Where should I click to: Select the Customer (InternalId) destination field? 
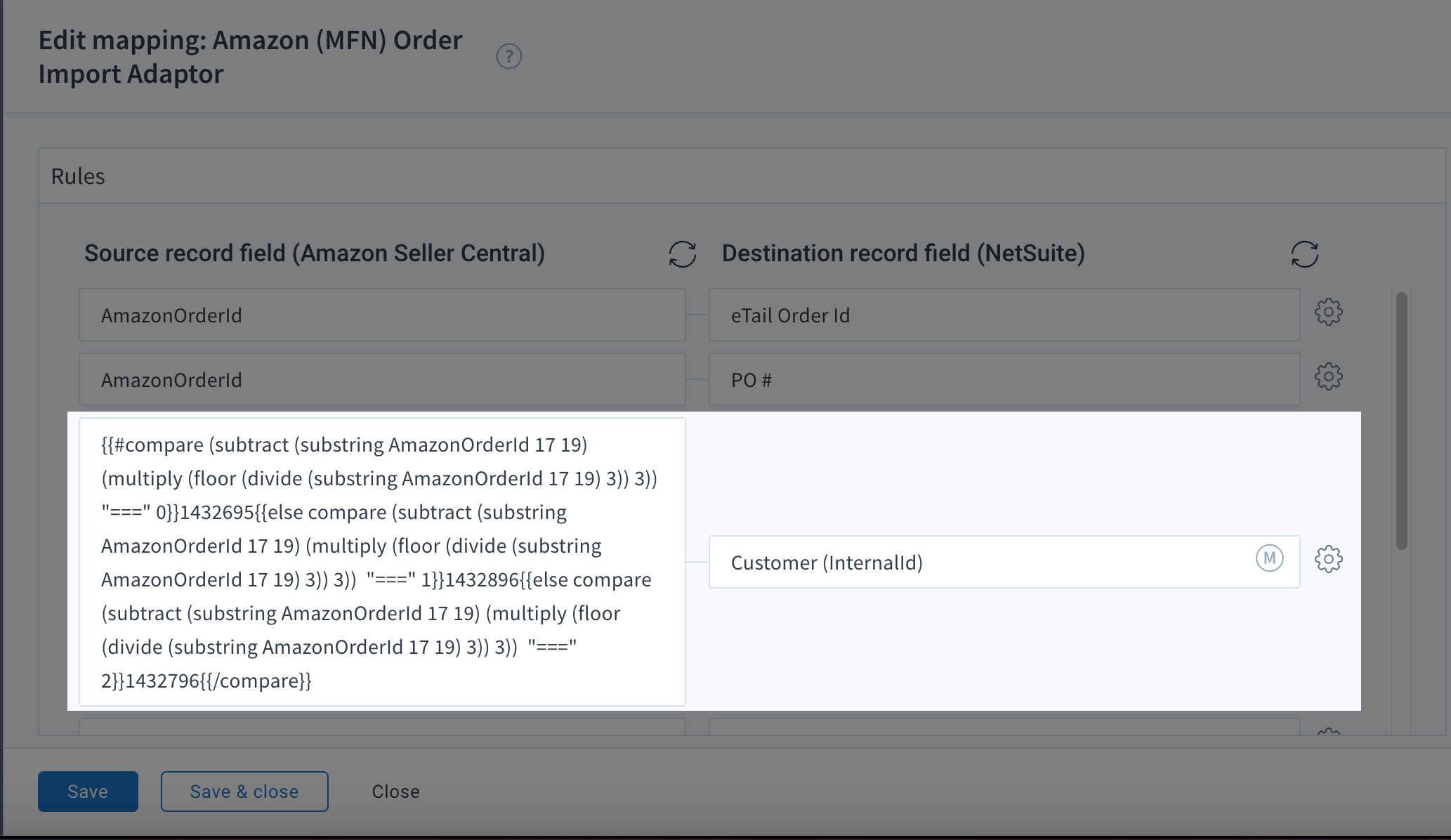[1004, 562]
